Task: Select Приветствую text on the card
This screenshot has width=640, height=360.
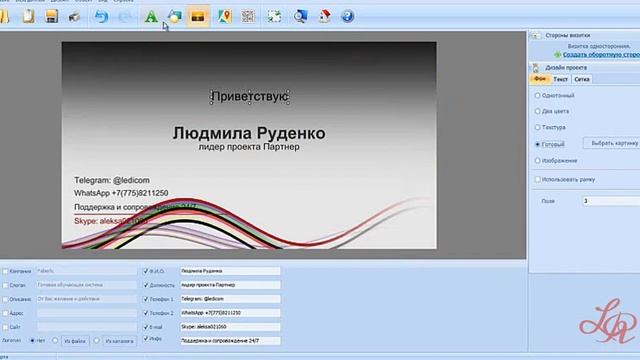Action: pos(250,97)
